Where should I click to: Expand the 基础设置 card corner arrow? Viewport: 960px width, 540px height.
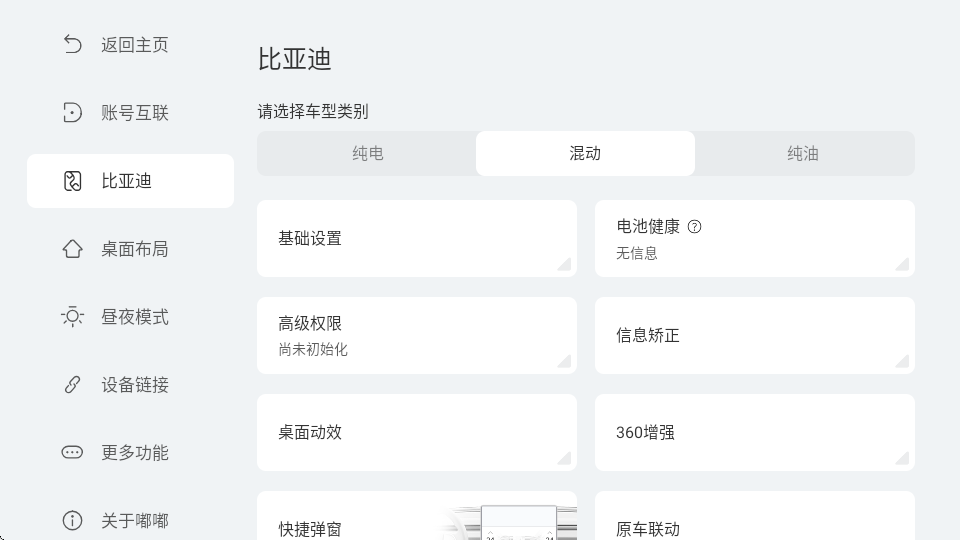coord(565,264)
